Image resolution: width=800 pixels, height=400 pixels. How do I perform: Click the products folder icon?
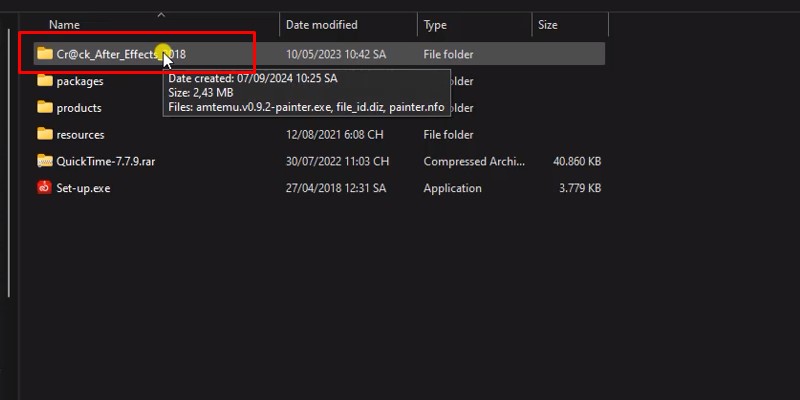click(x=44, y=108)
